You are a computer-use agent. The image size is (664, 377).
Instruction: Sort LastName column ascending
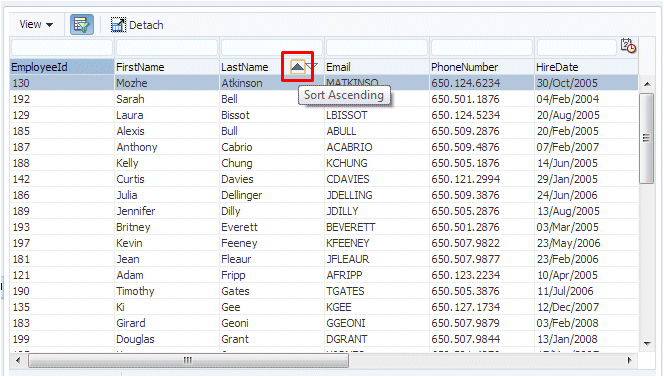click(298, 67)
